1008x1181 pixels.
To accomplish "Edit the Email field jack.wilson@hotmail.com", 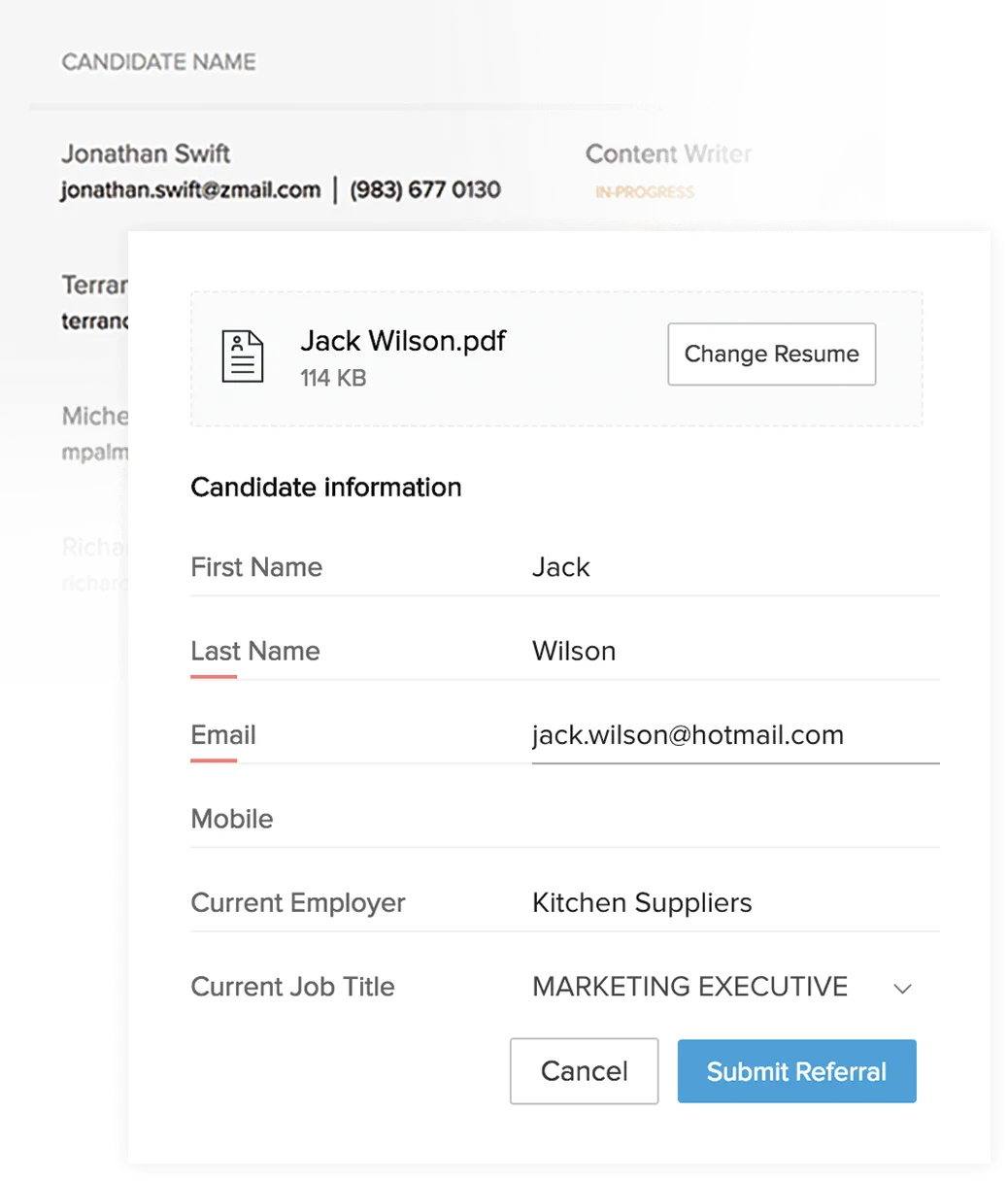I will [x=735, y=735].
